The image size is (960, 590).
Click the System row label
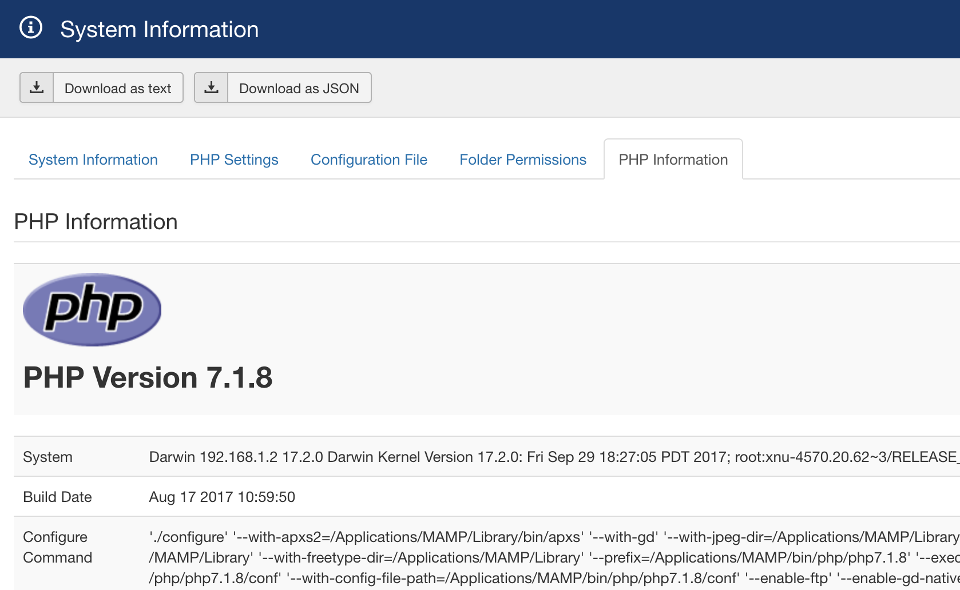[x=48, y=457]
